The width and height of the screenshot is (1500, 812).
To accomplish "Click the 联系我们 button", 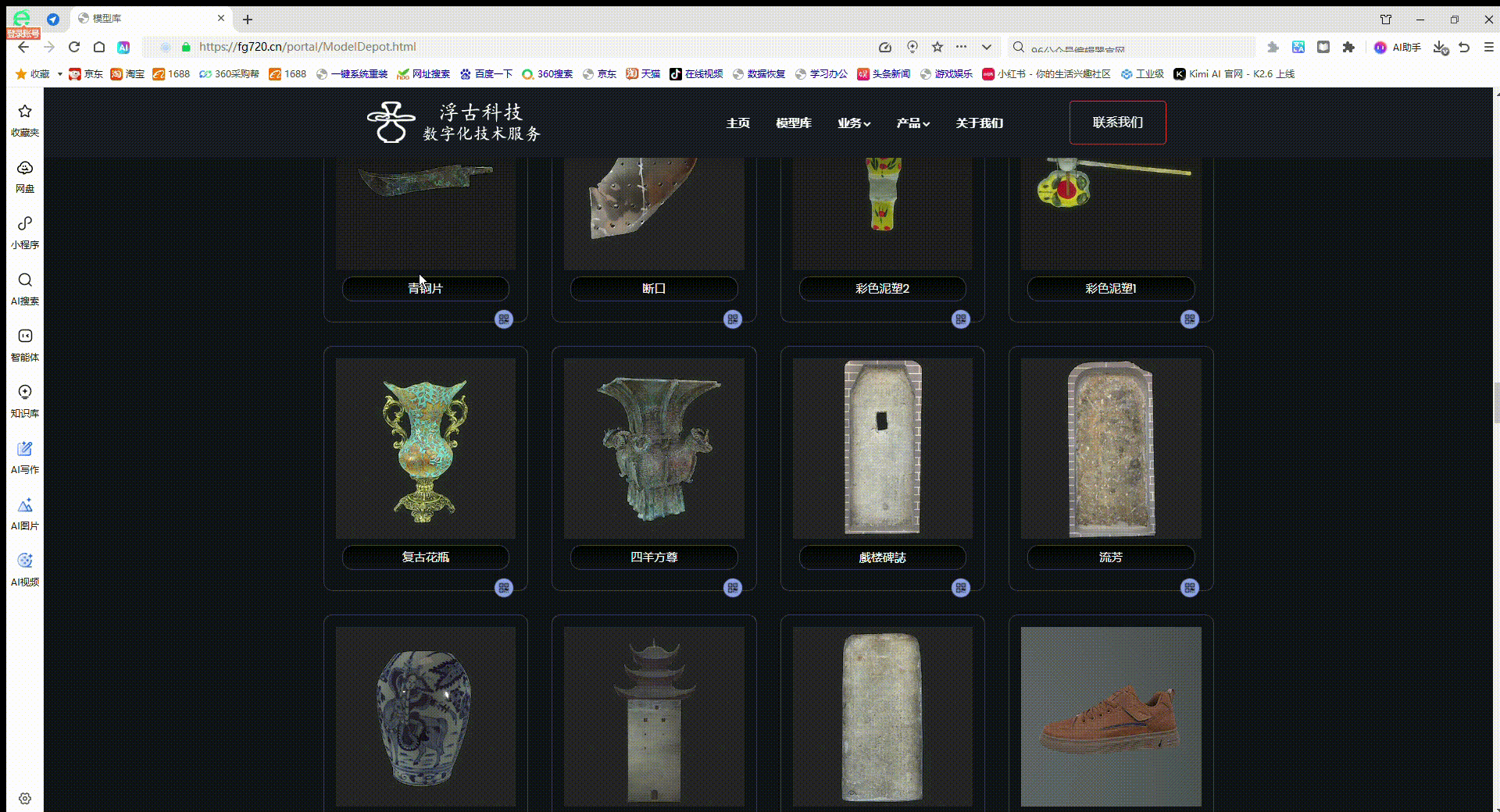I will click(1118, 123).
